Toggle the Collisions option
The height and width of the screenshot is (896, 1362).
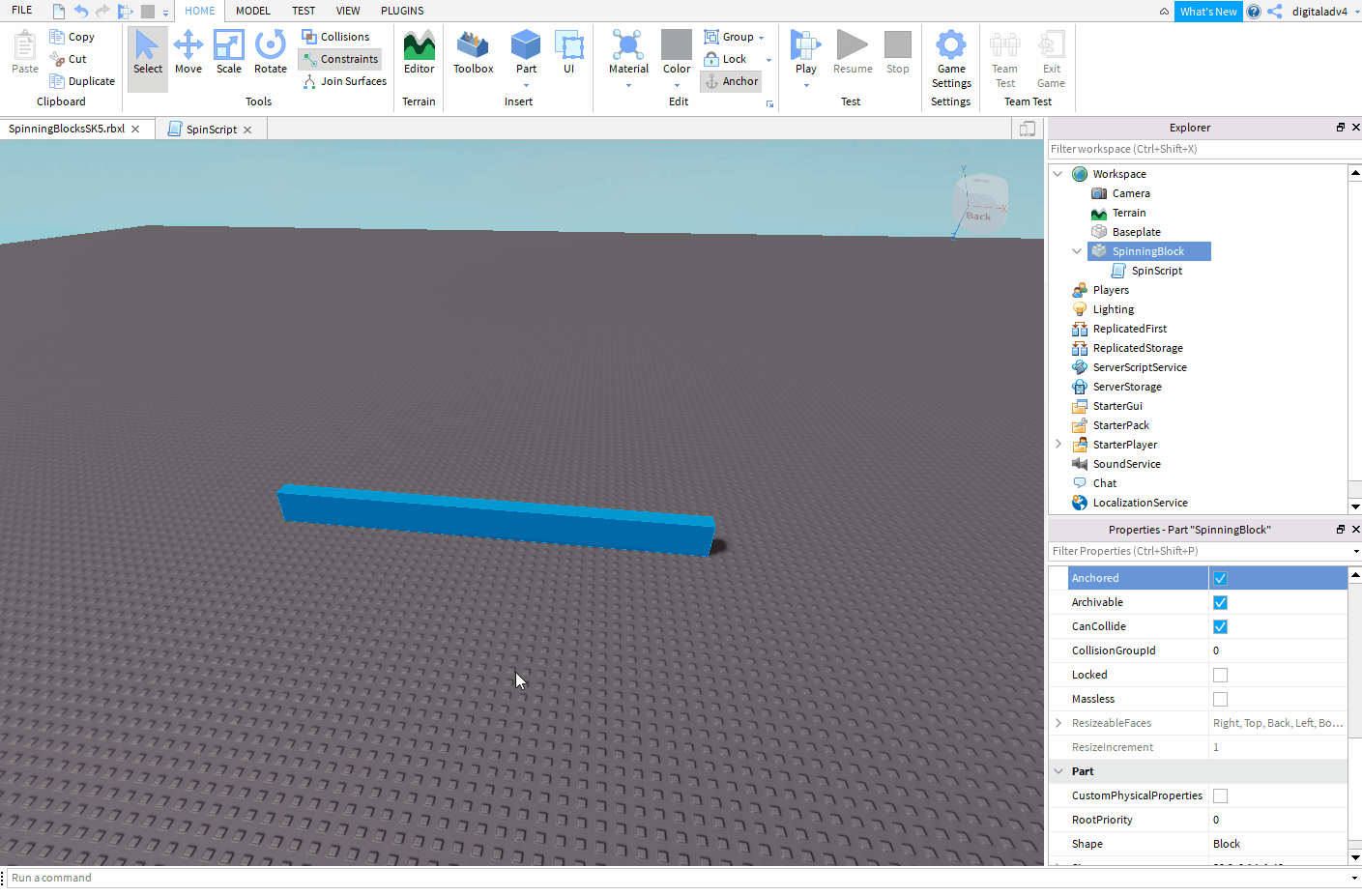[x=335, y=37]
